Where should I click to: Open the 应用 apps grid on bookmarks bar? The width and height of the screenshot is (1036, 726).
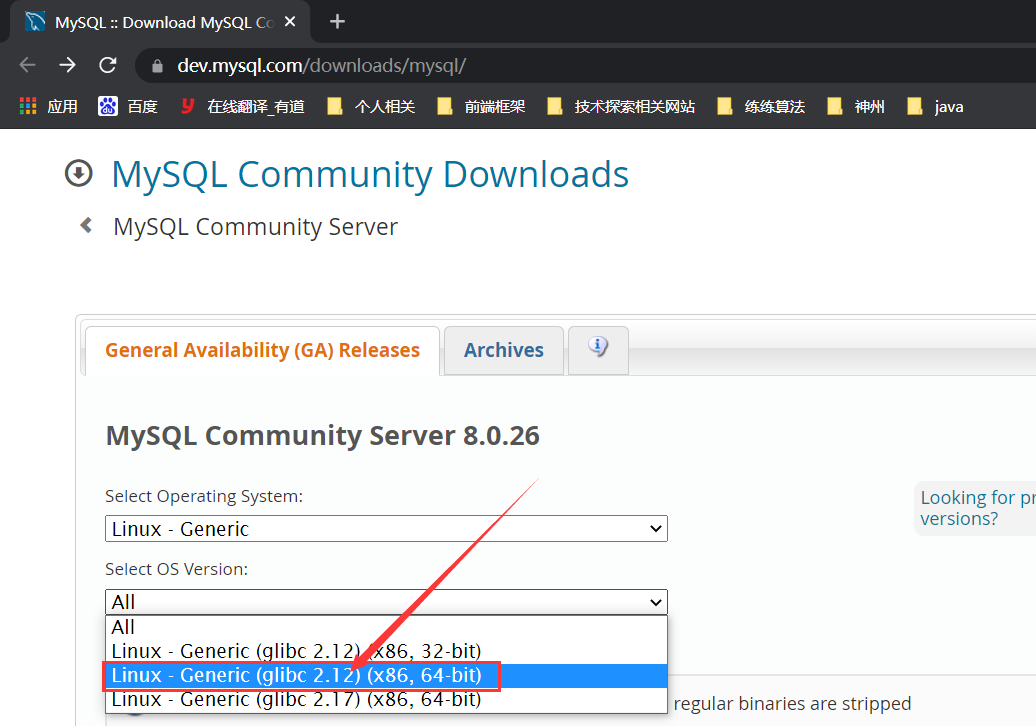click(27, 105)
